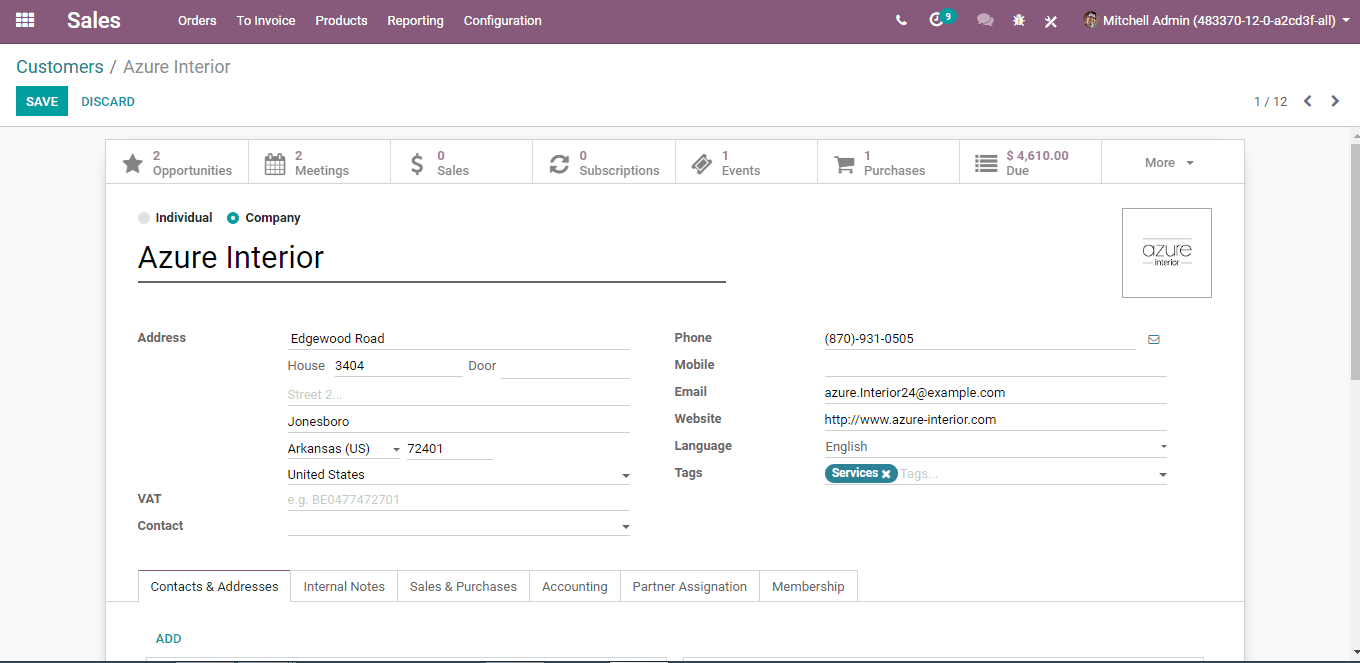Expand the United States country dropdown
This screenshot has height=663, width=1360.
coord(626,475)
